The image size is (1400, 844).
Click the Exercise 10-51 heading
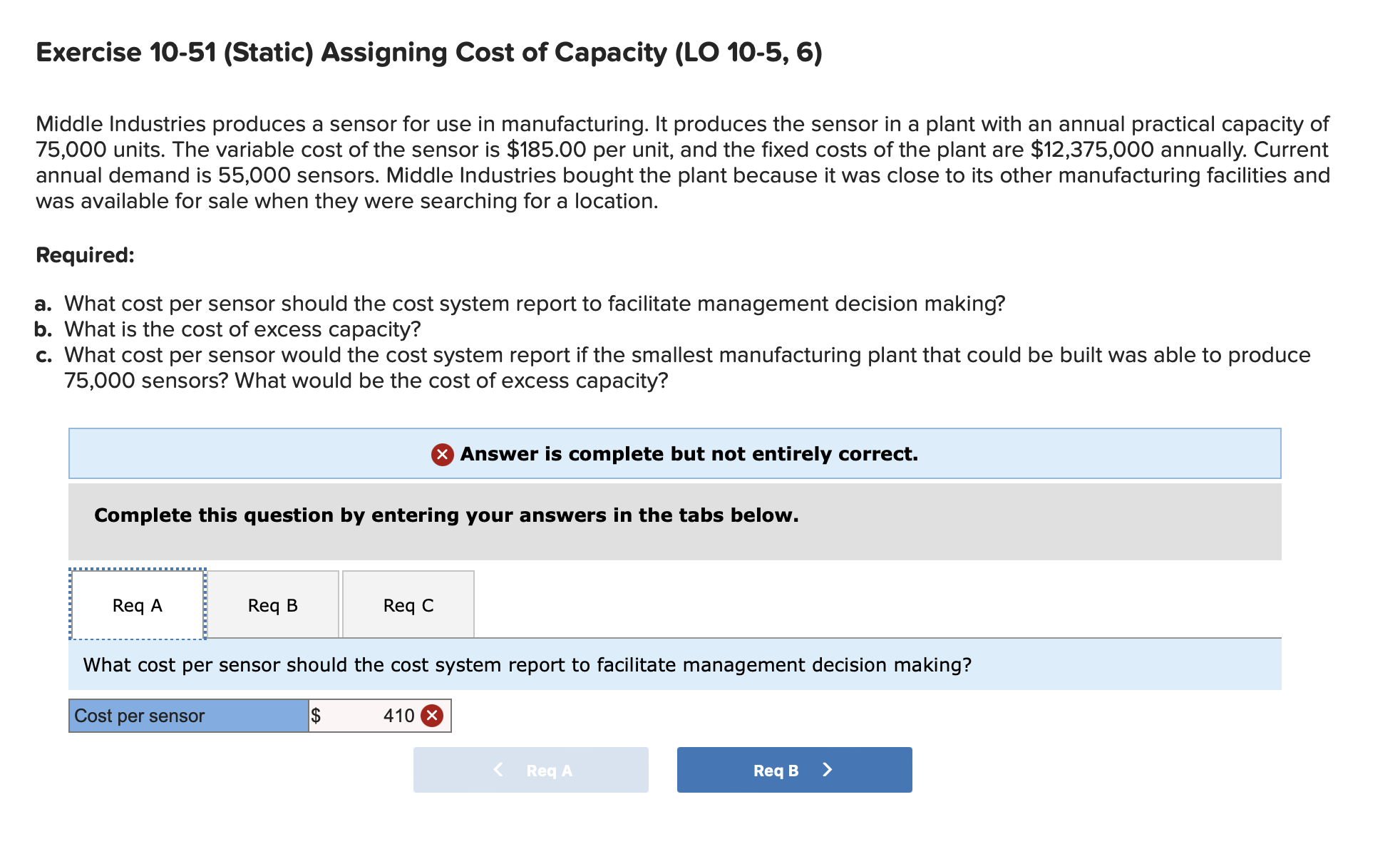428,51
